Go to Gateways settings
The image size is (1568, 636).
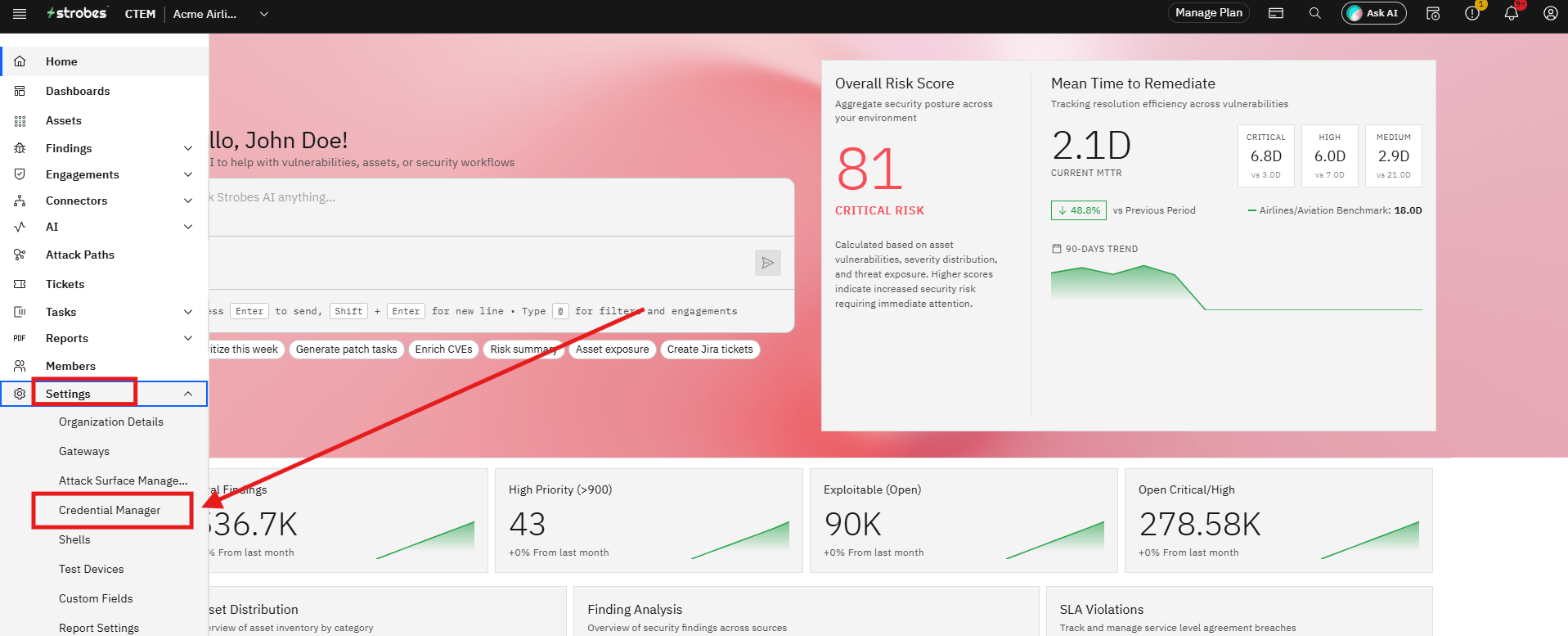(x=84, y=451)
